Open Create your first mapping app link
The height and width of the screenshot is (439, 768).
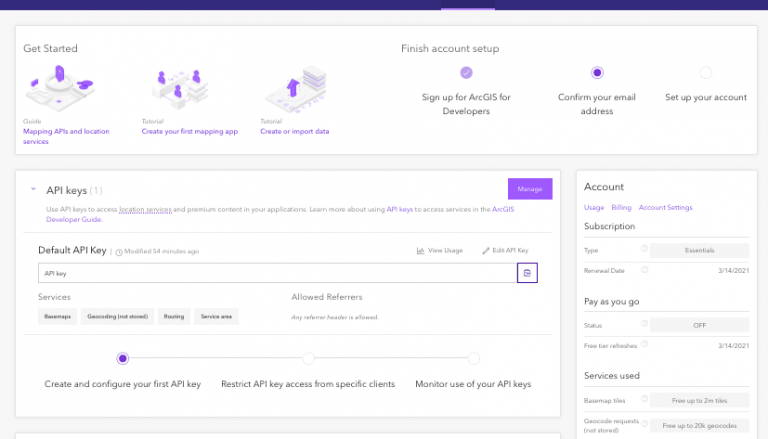pyautogui.click(x=190, y=131)
